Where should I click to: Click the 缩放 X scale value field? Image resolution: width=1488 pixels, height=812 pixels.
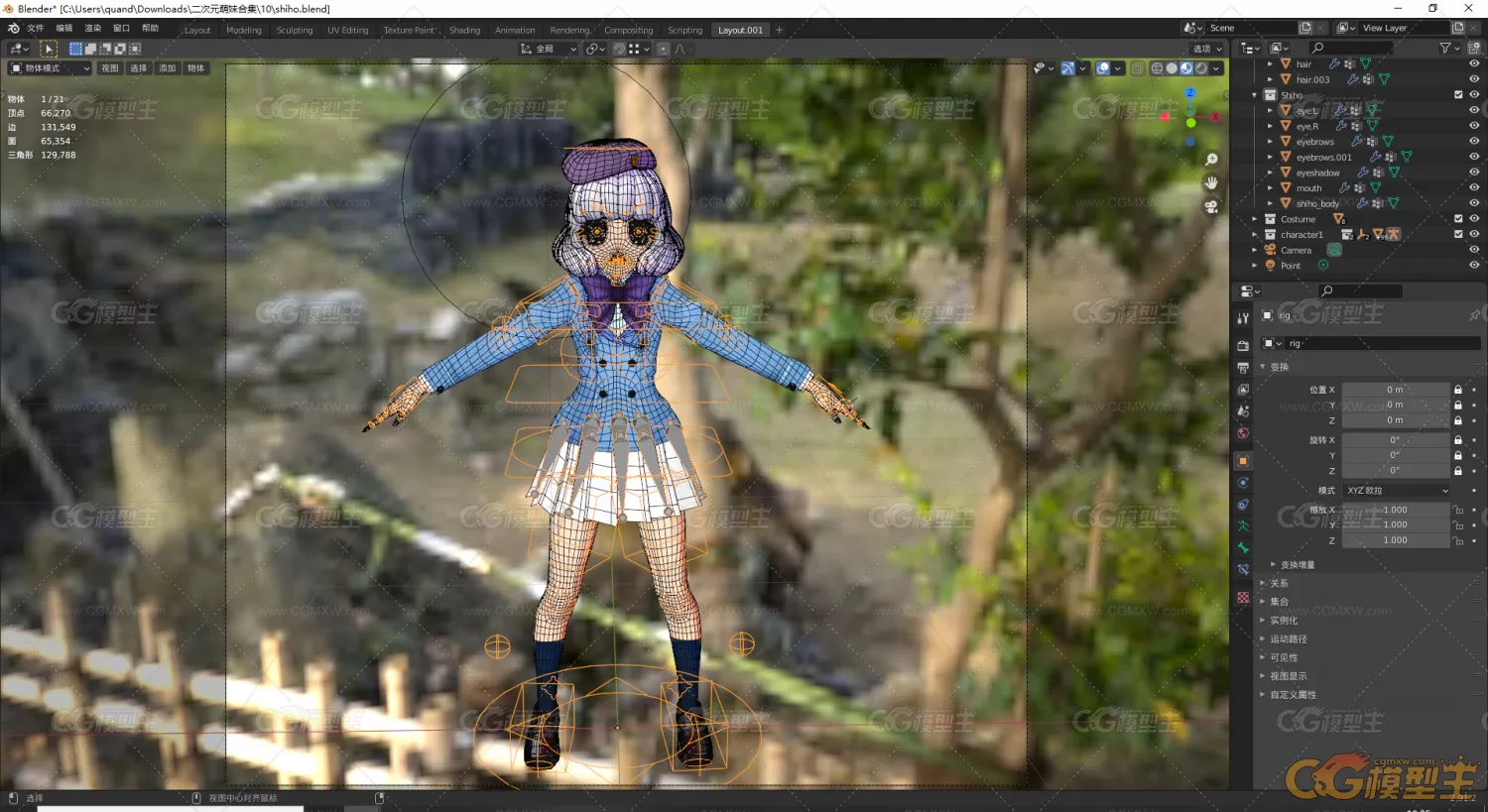click(x=1396, y=510)
